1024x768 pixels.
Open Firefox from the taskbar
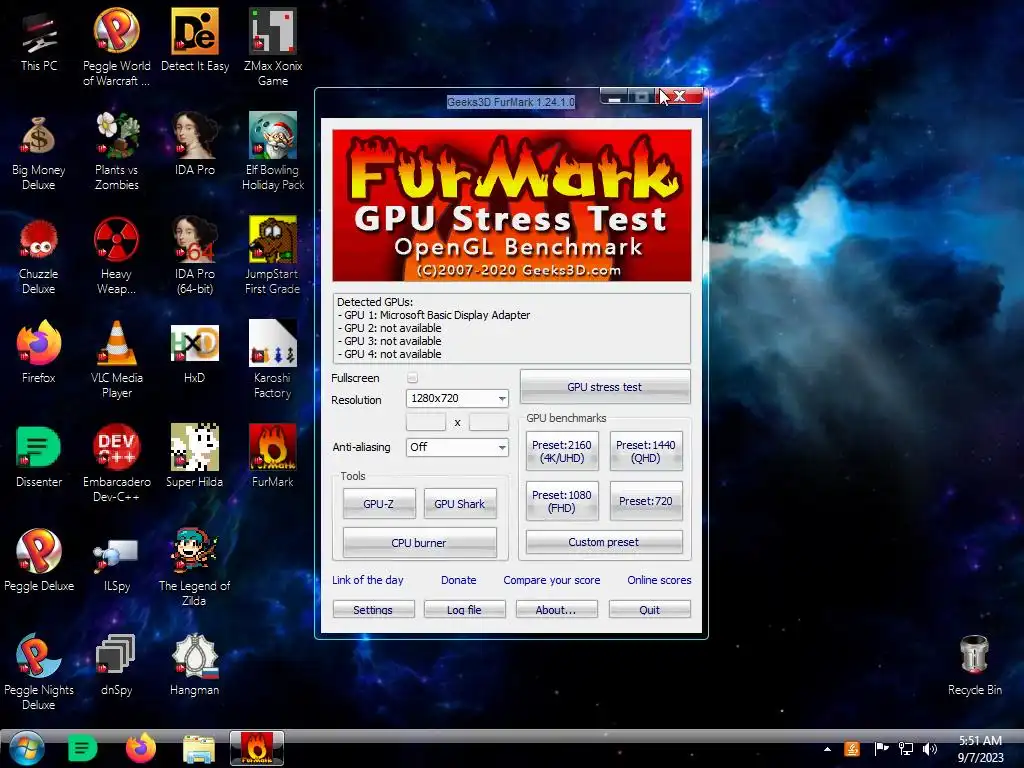point(140,748)
